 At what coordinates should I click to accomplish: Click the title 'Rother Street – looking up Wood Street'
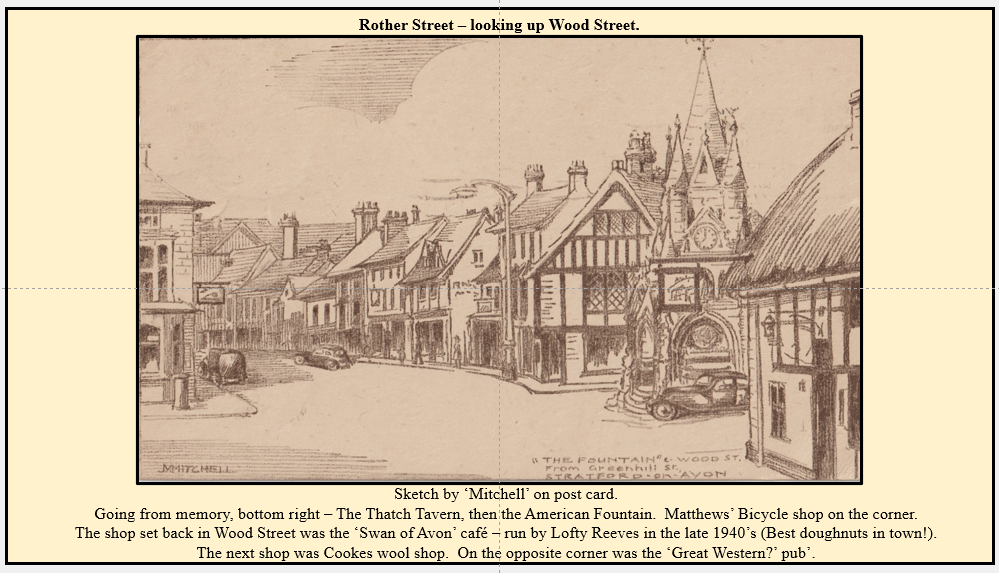[499, 25]
